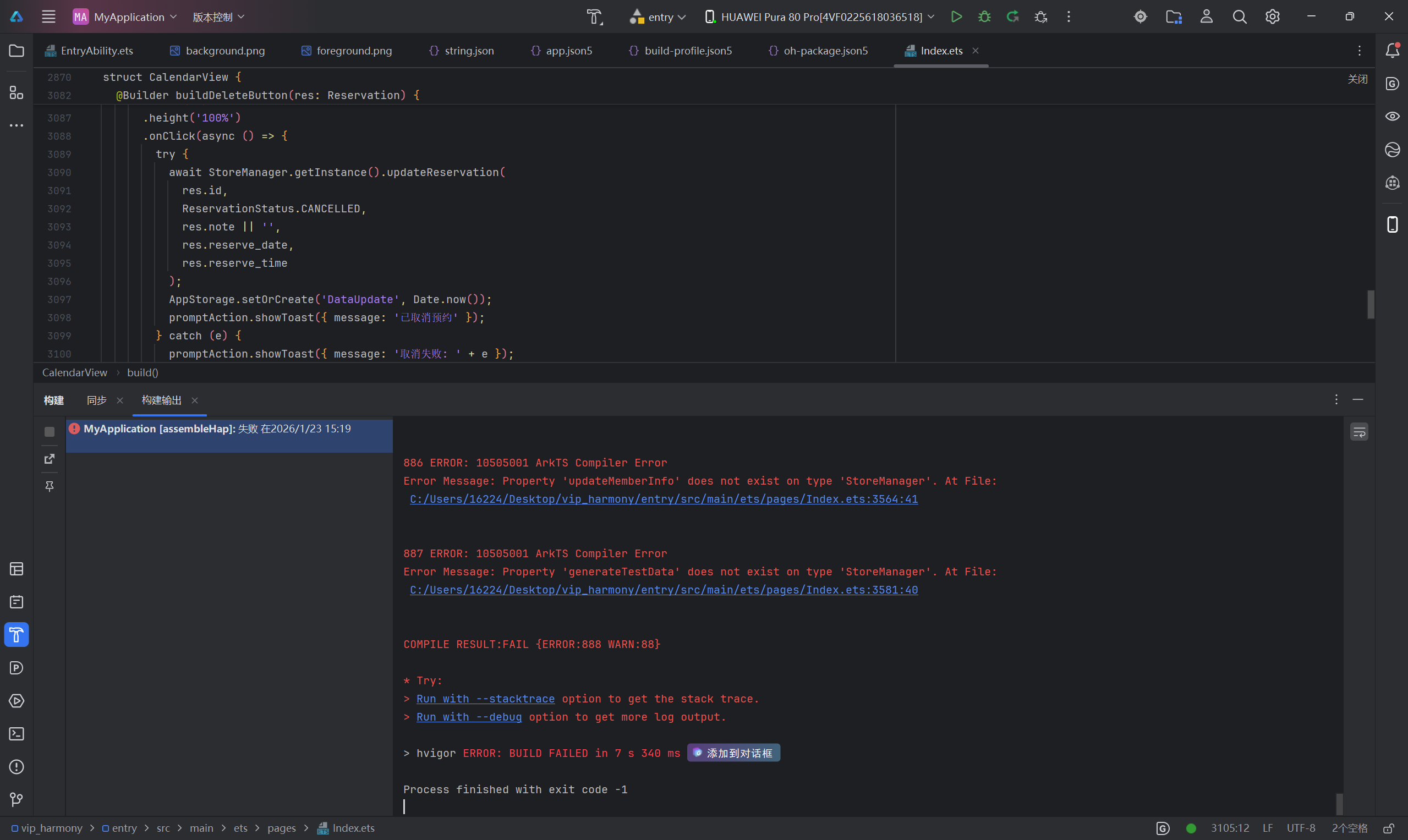Open the Git version control sidebar icon

click(17, 799)
